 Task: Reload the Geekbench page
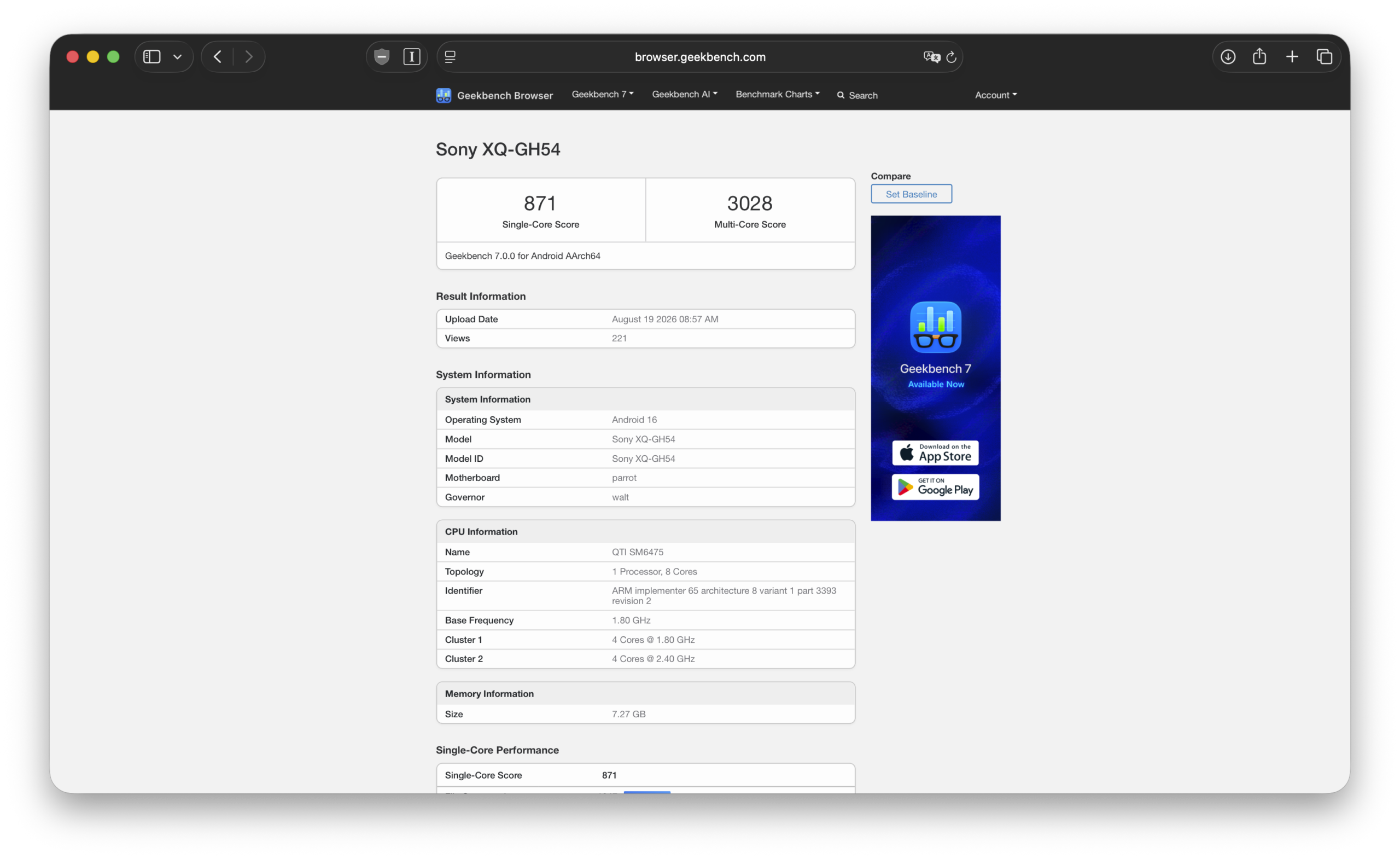952,57
